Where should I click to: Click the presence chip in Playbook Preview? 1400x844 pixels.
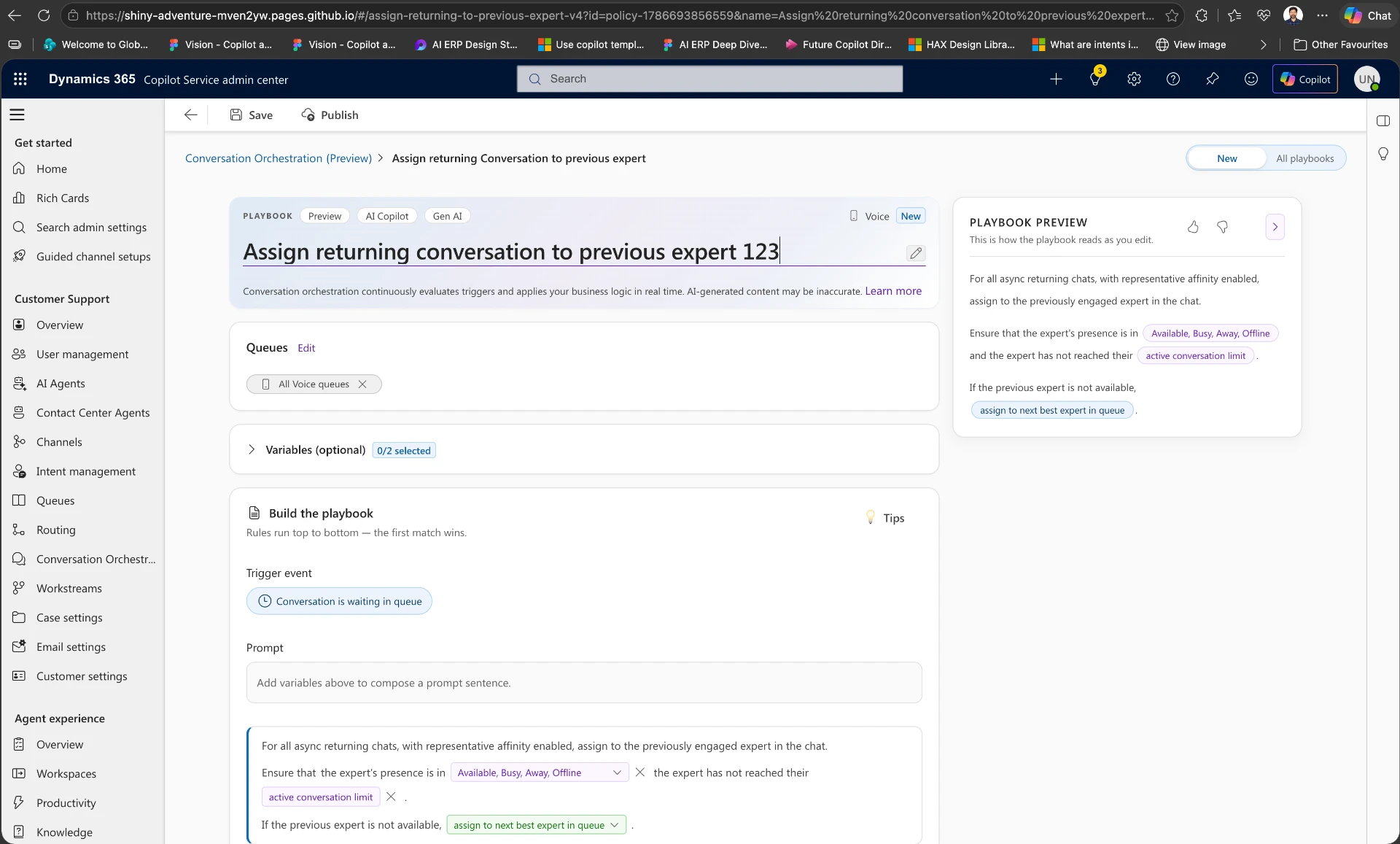1210,333
